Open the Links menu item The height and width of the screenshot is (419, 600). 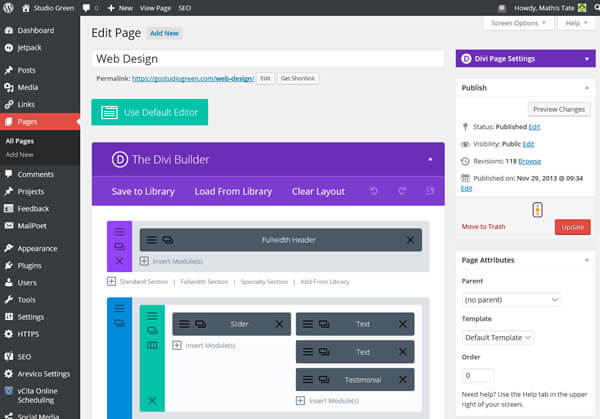tap(26, 104)
